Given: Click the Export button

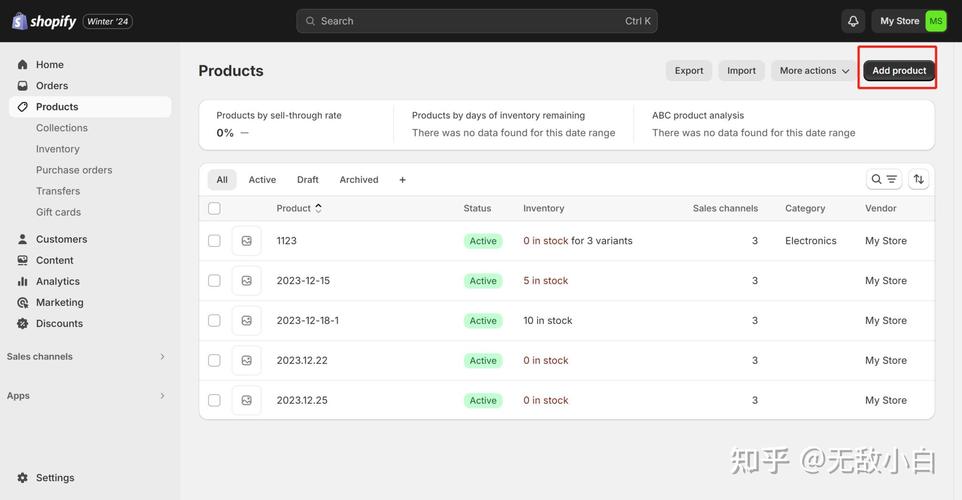Looking at the screenshot, I should [x=689, y=71].
